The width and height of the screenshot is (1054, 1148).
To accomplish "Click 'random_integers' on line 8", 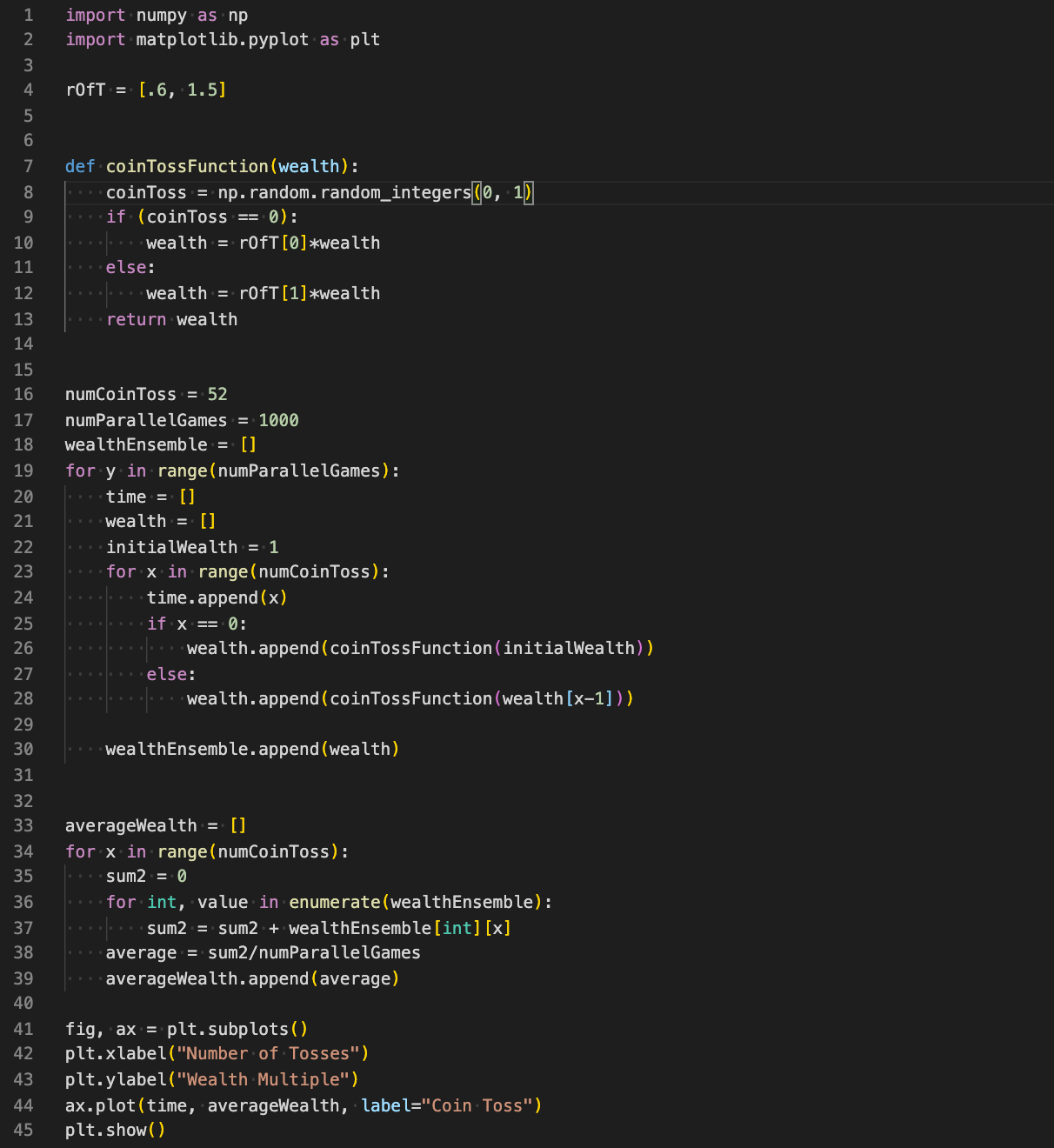I will tap(396, 192).
